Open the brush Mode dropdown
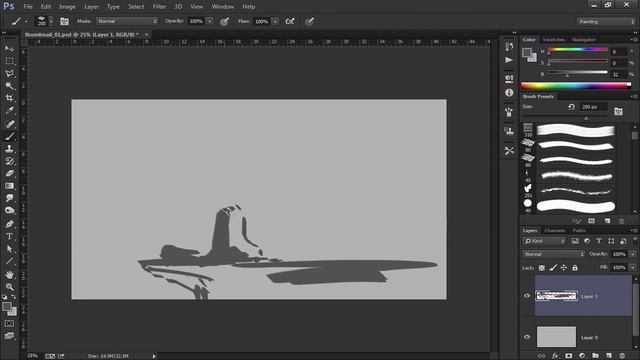The height and width of the screenshot is (360, 640). [x=127, y=21]
